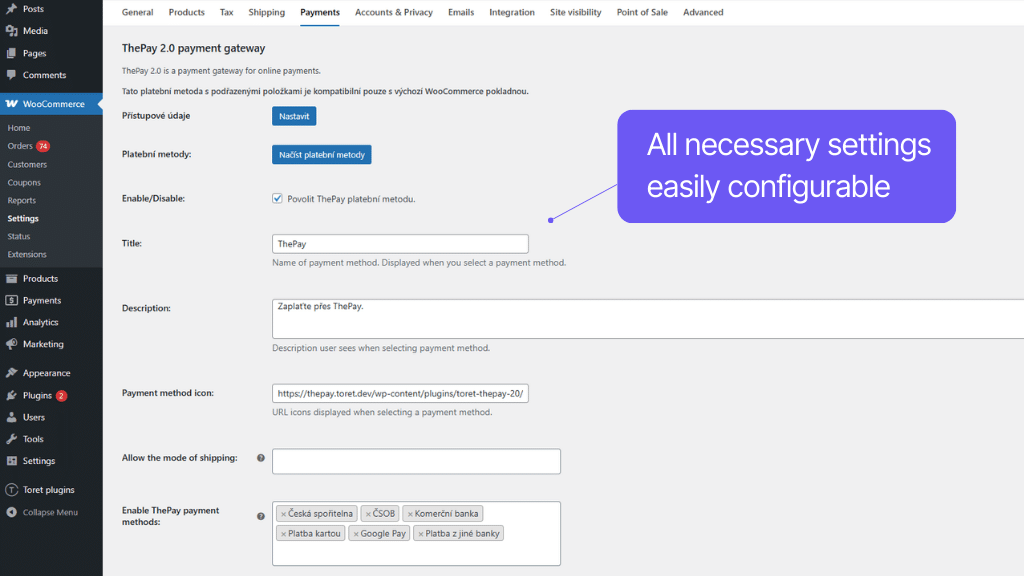
Task: Switch to the Point of Sale tab
Action: click(642, 12)
